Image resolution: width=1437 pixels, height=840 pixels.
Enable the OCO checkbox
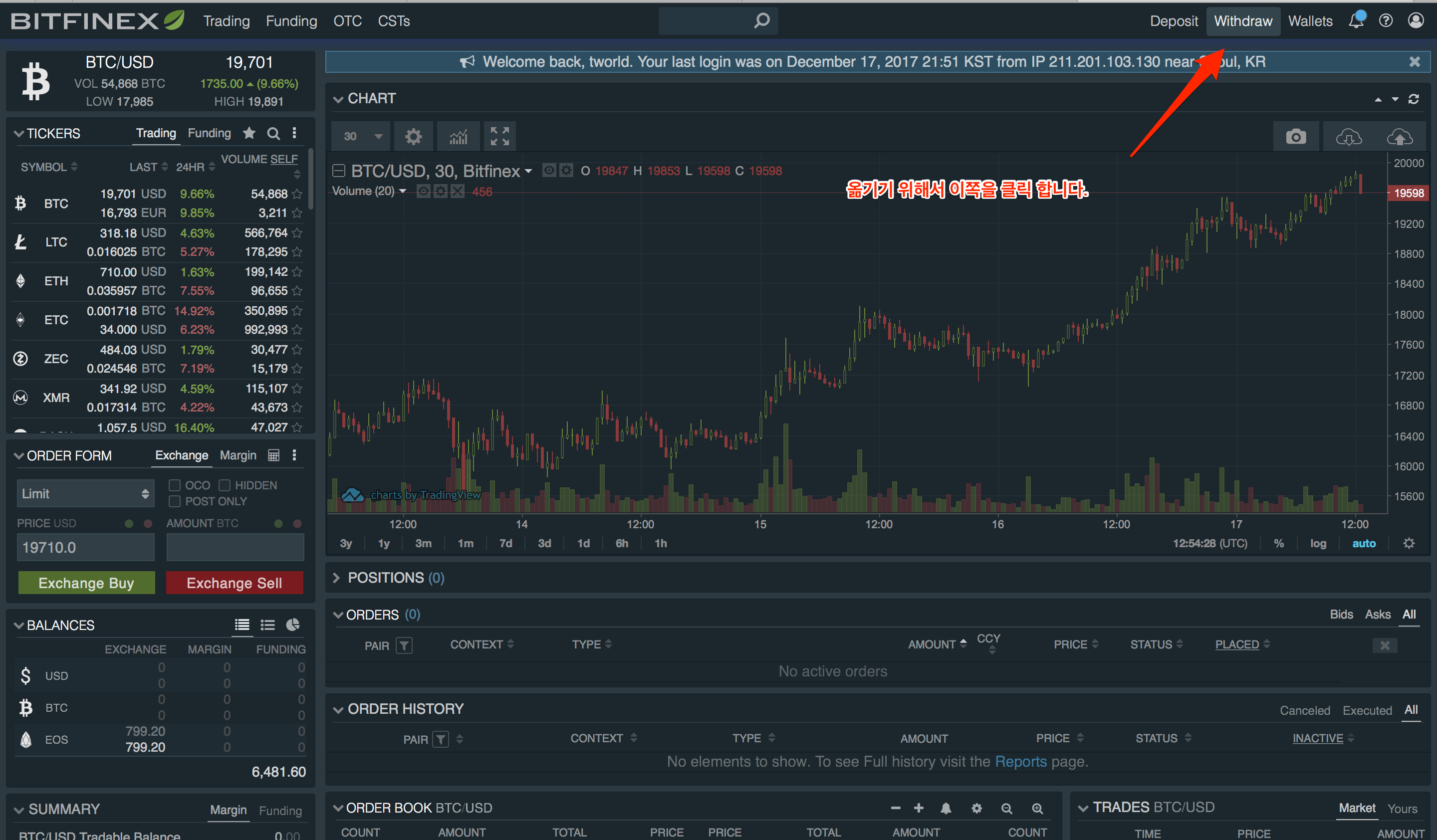[175, 485]
